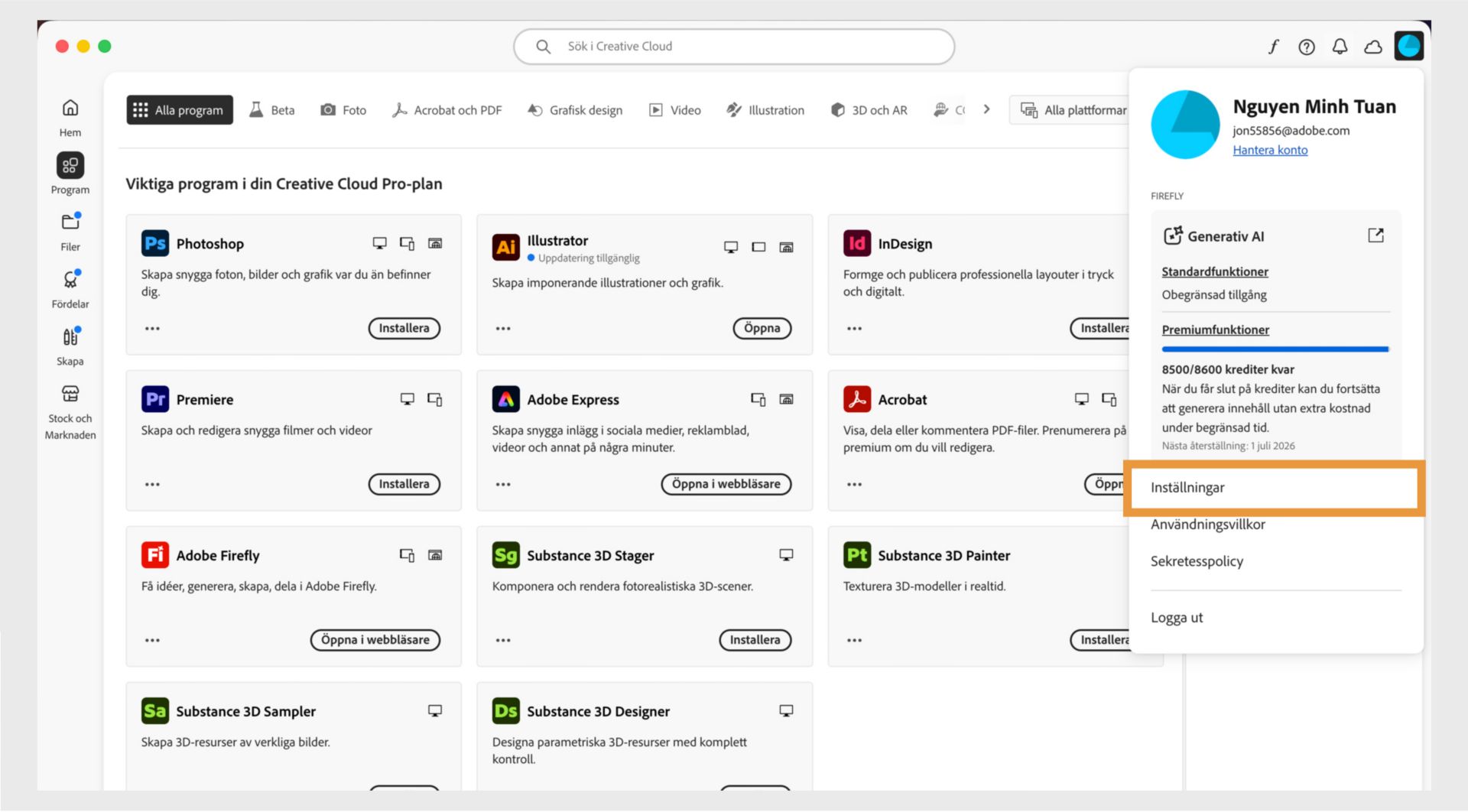The height and width of the screenshot is (812, 1468).
Task: Open Acrobat more options ellipsis
Action: pyautogui.click(x=854, y=485)
